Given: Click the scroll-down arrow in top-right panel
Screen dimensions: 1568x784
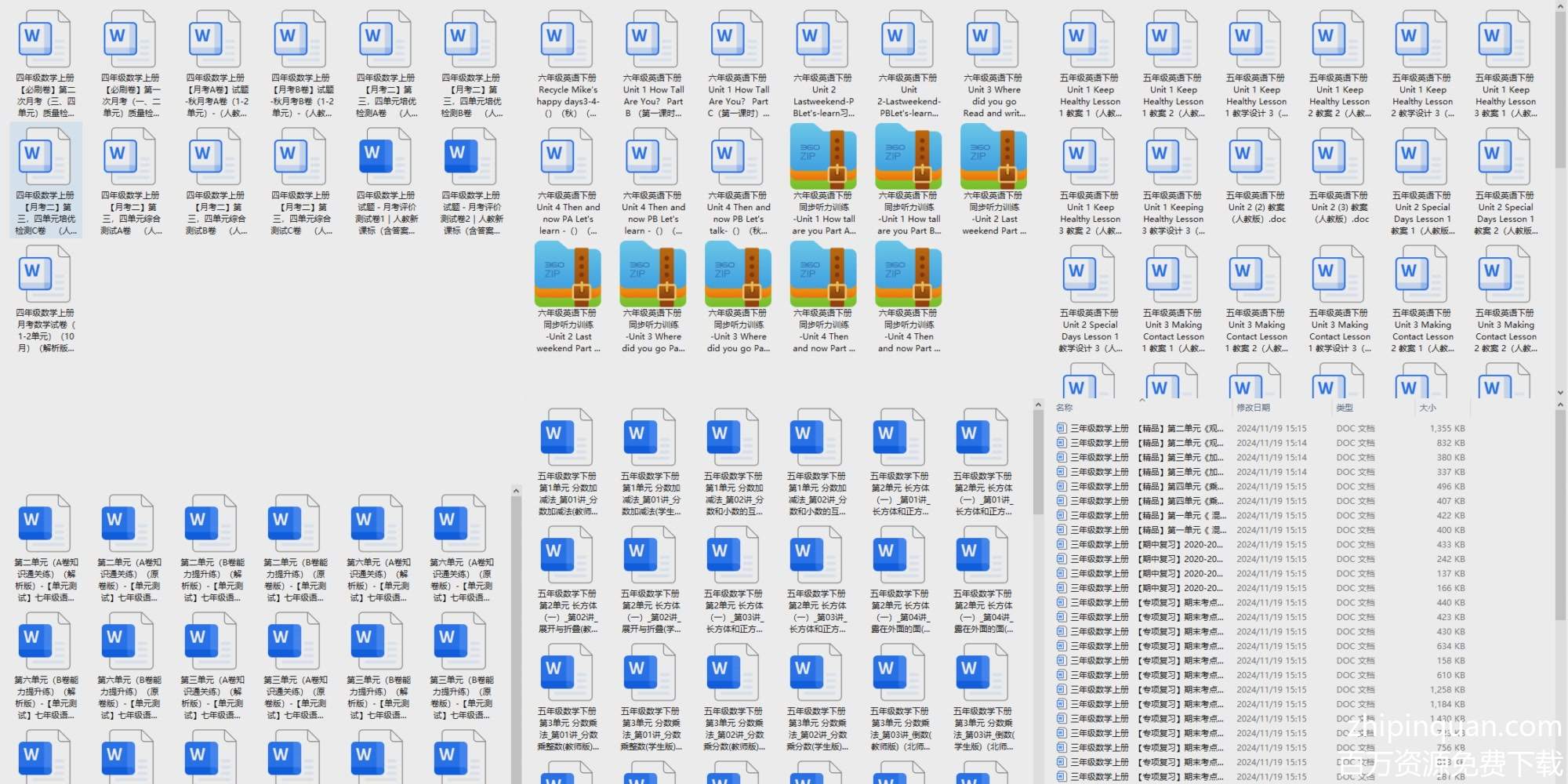Looking at the screenshot, I should click(x=1560, y=393).
